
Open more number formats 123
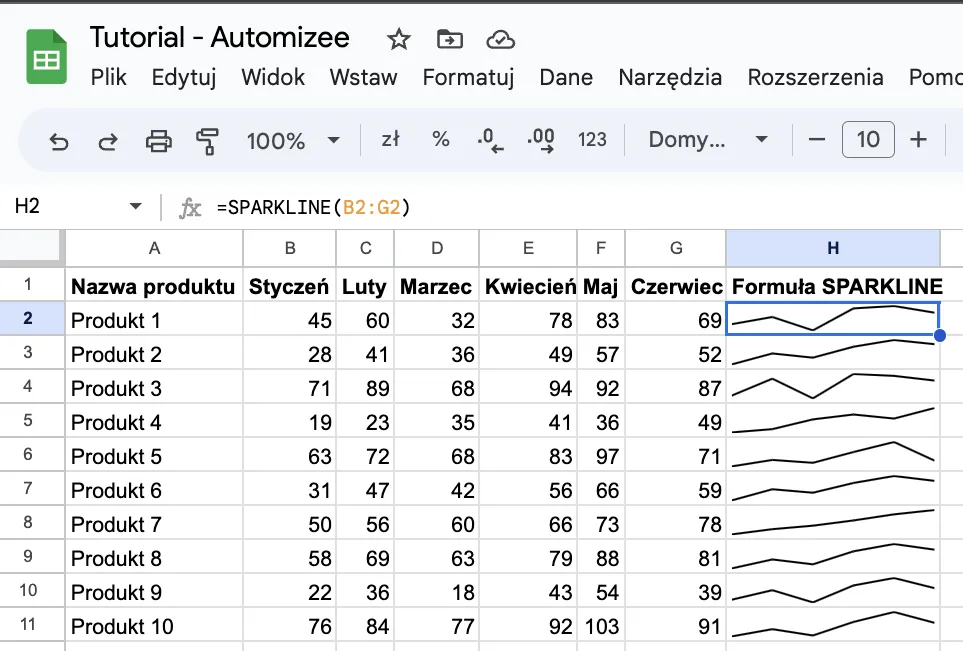592,140
